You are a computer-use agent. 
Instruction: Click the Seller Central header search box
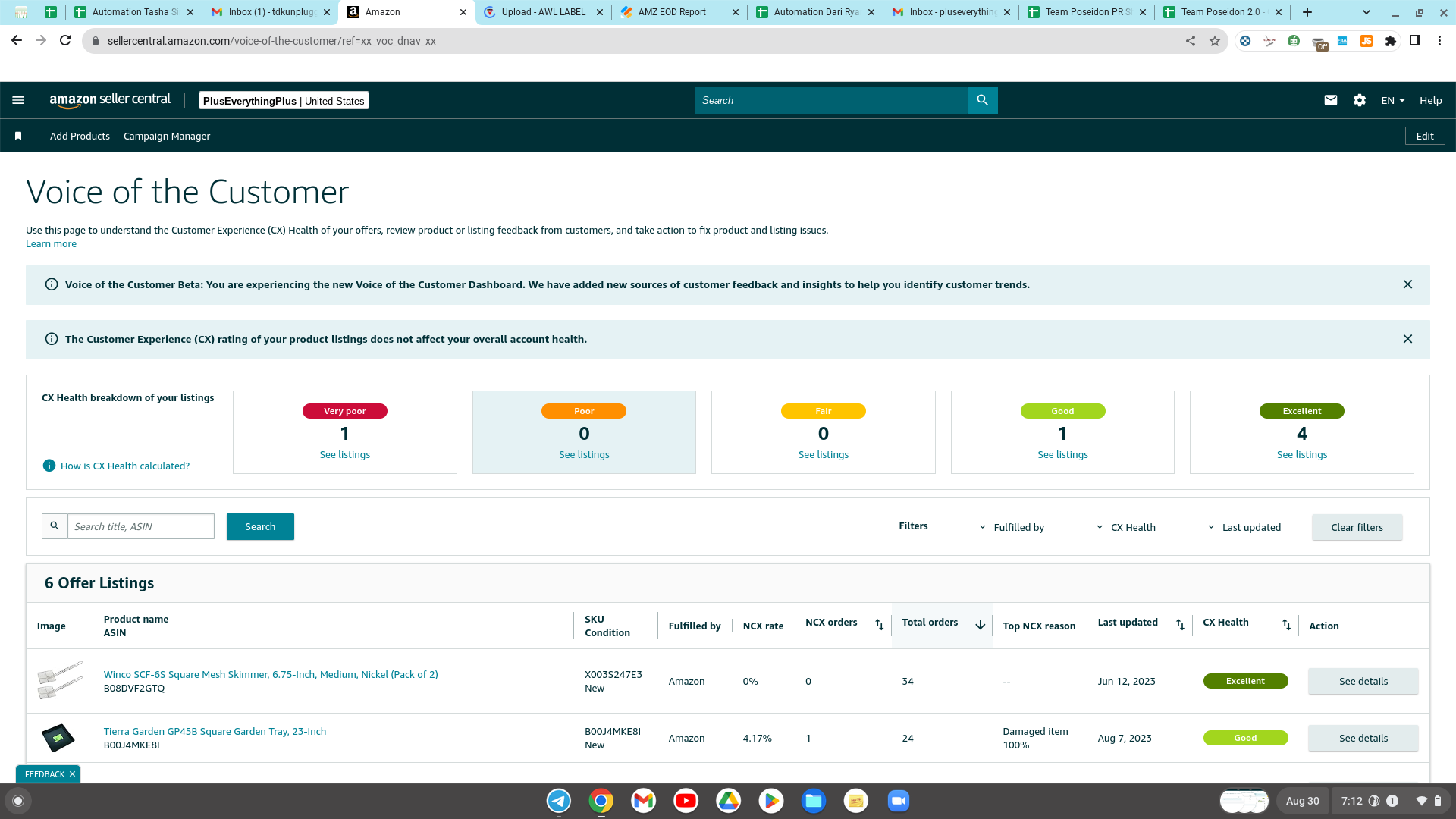(x=830, y=100)
